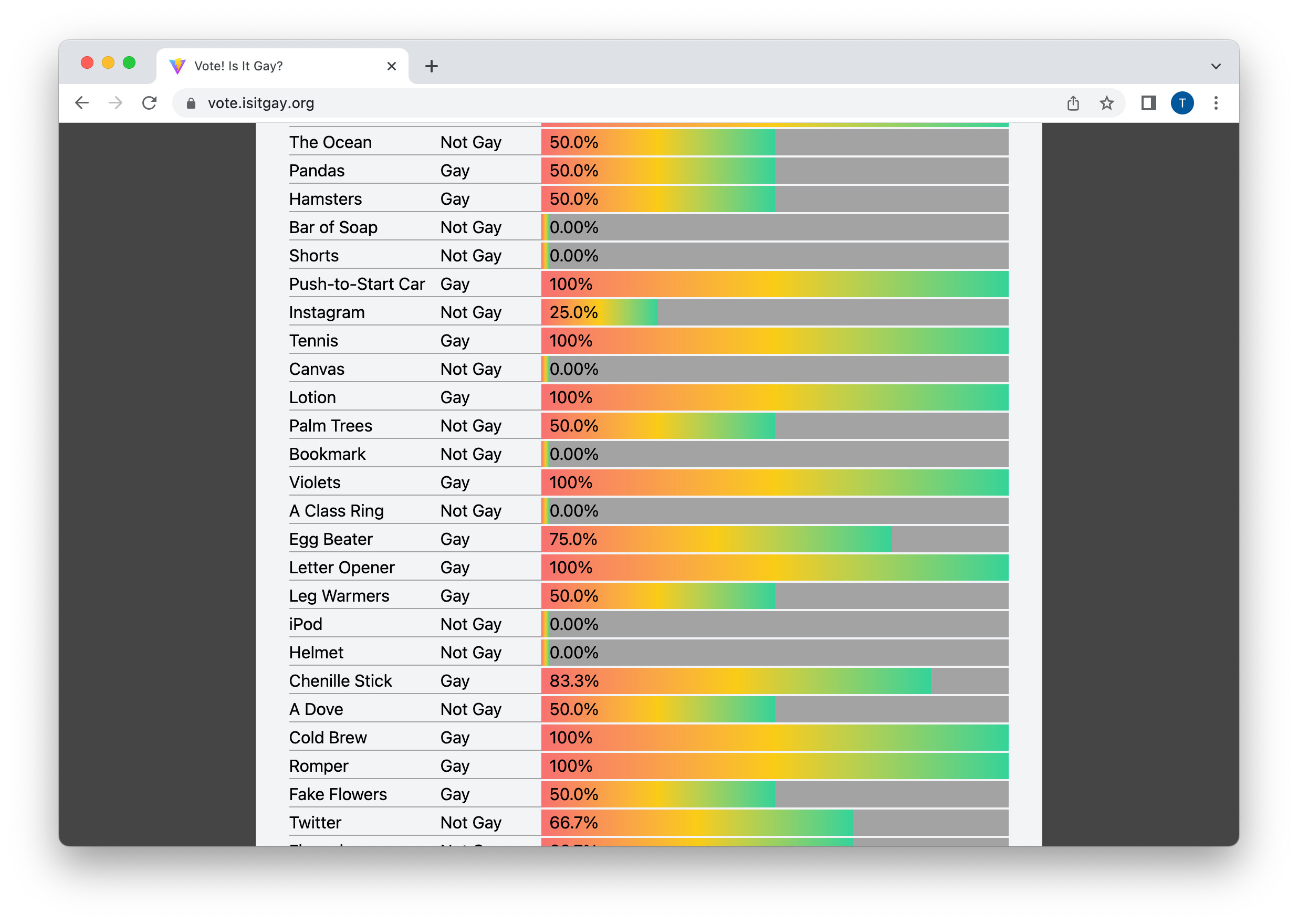Screen dimensions: 1298x924
Task: Click the 0.00% value for Canvas
Action: pyautogui.click(x=573, y=369)
